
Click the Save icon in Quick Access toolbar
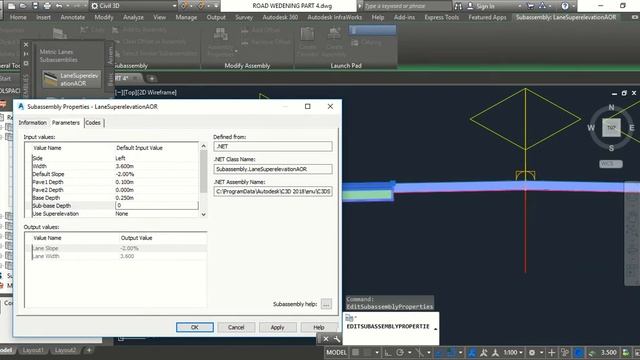(35, 6)
